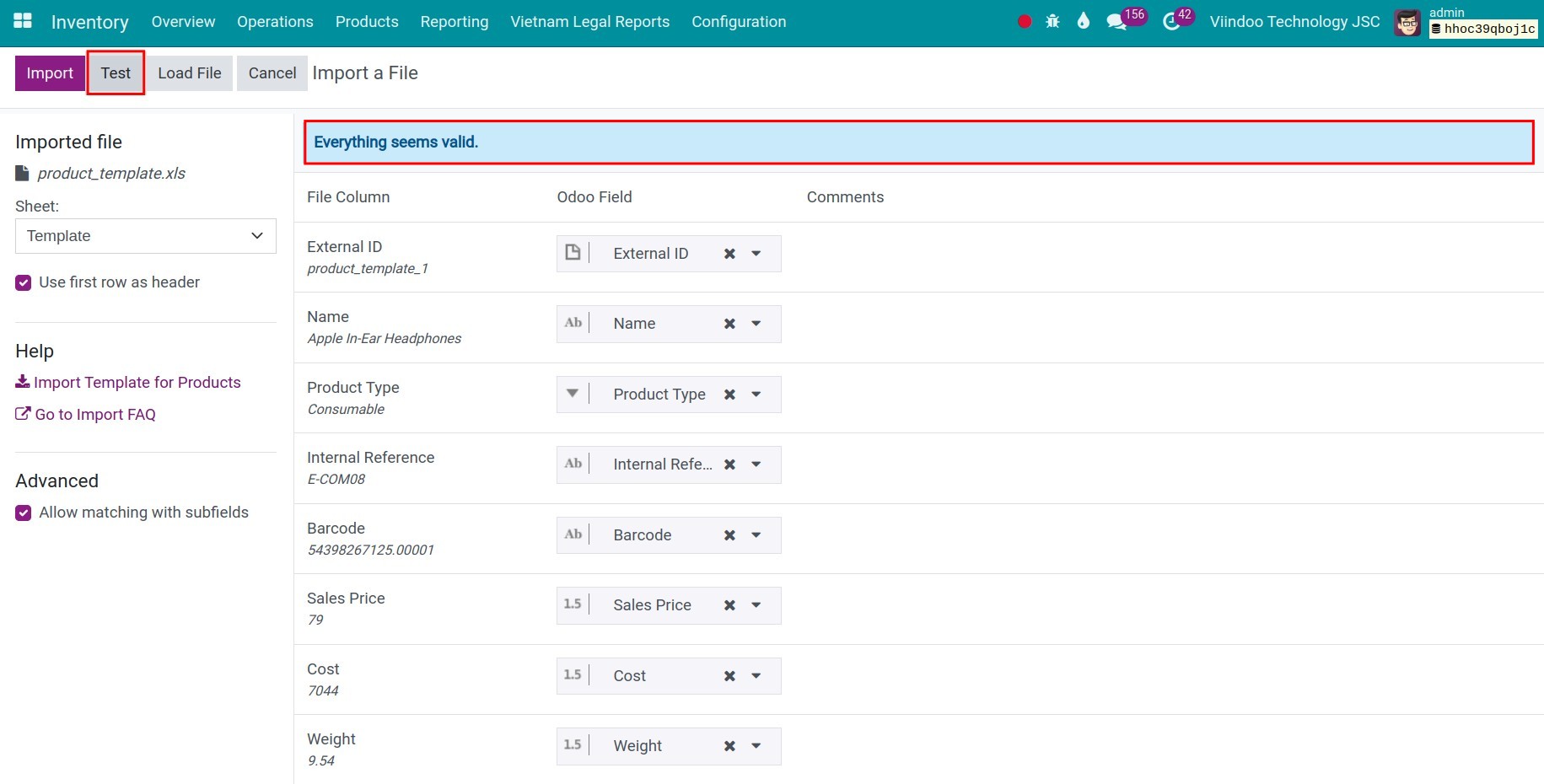Click the admin user avatar
The height and width of the screenshot is (784, 1544).
point(1407,23)
